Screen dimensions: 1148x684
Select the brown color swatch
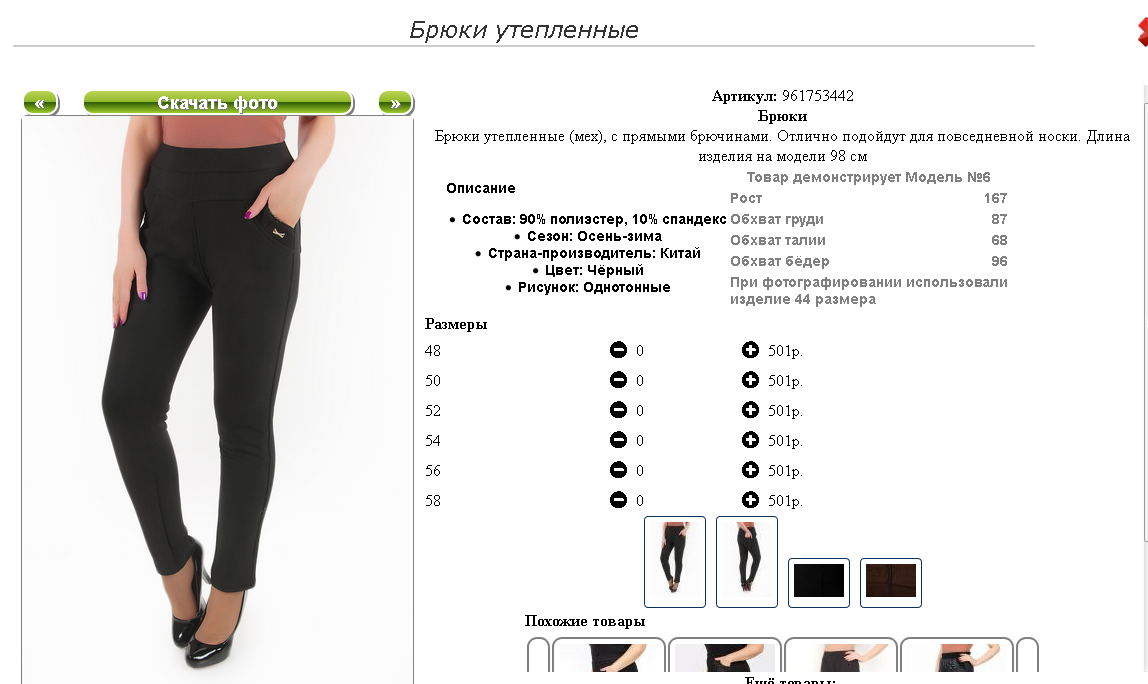click(890, 582)
